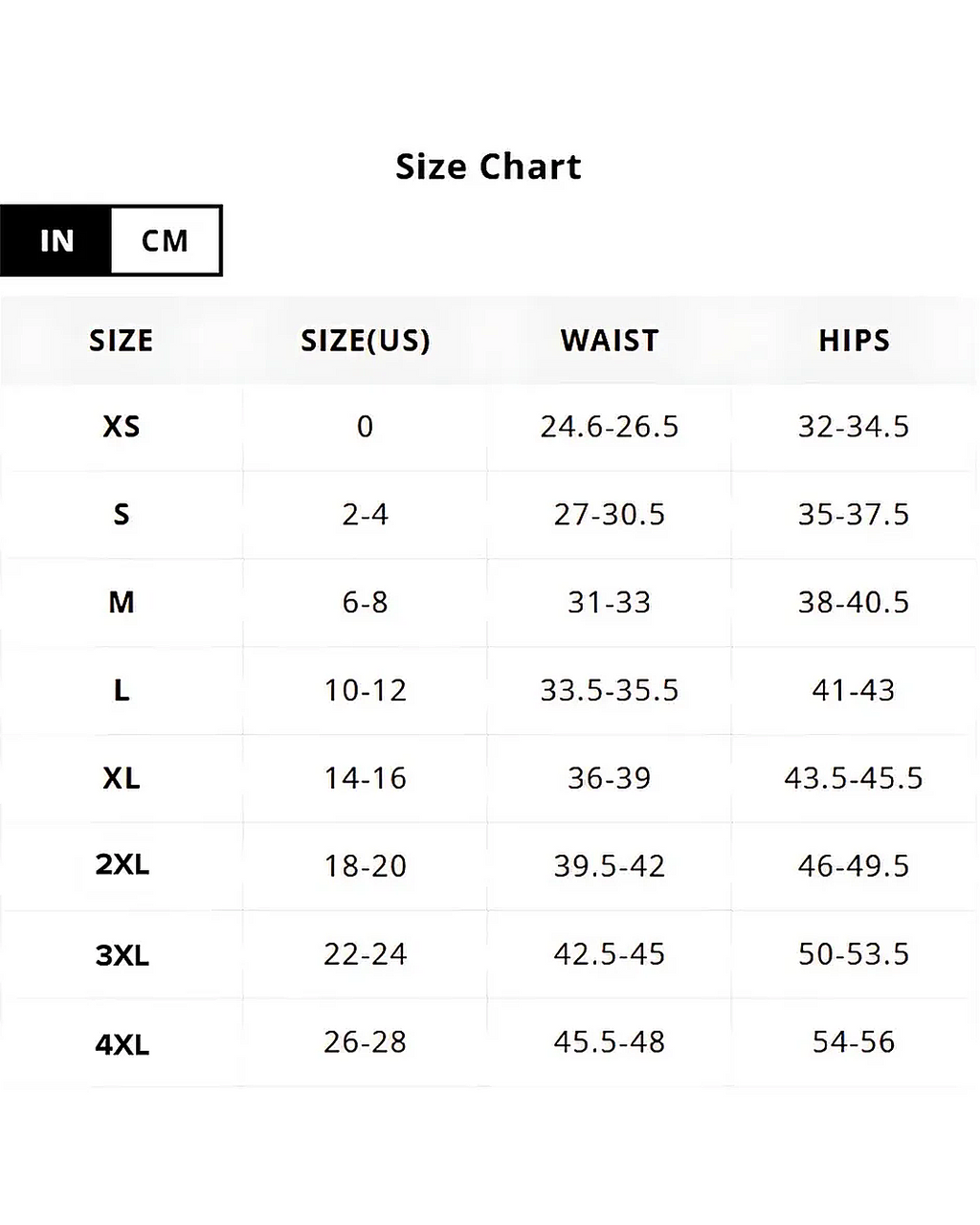The width and height of the screenshot is (980, 1225).
Task: Select the XL size row label
Action: click(121, 778)
